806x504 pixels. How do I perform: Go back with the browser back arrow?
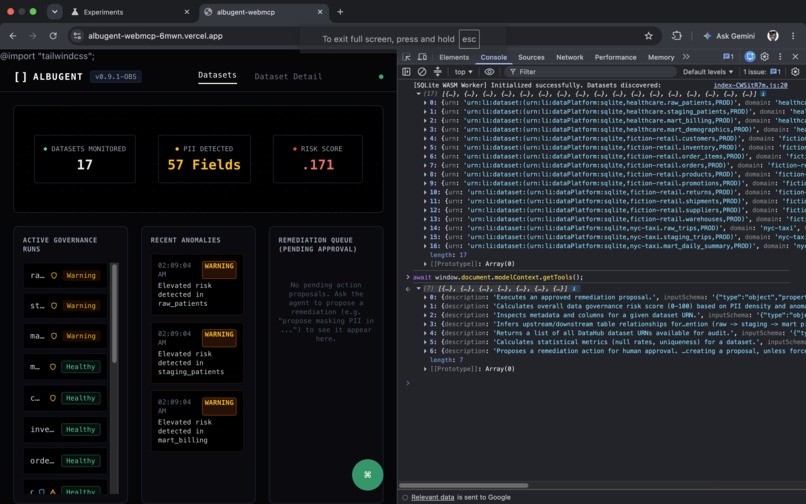[13, 36]
